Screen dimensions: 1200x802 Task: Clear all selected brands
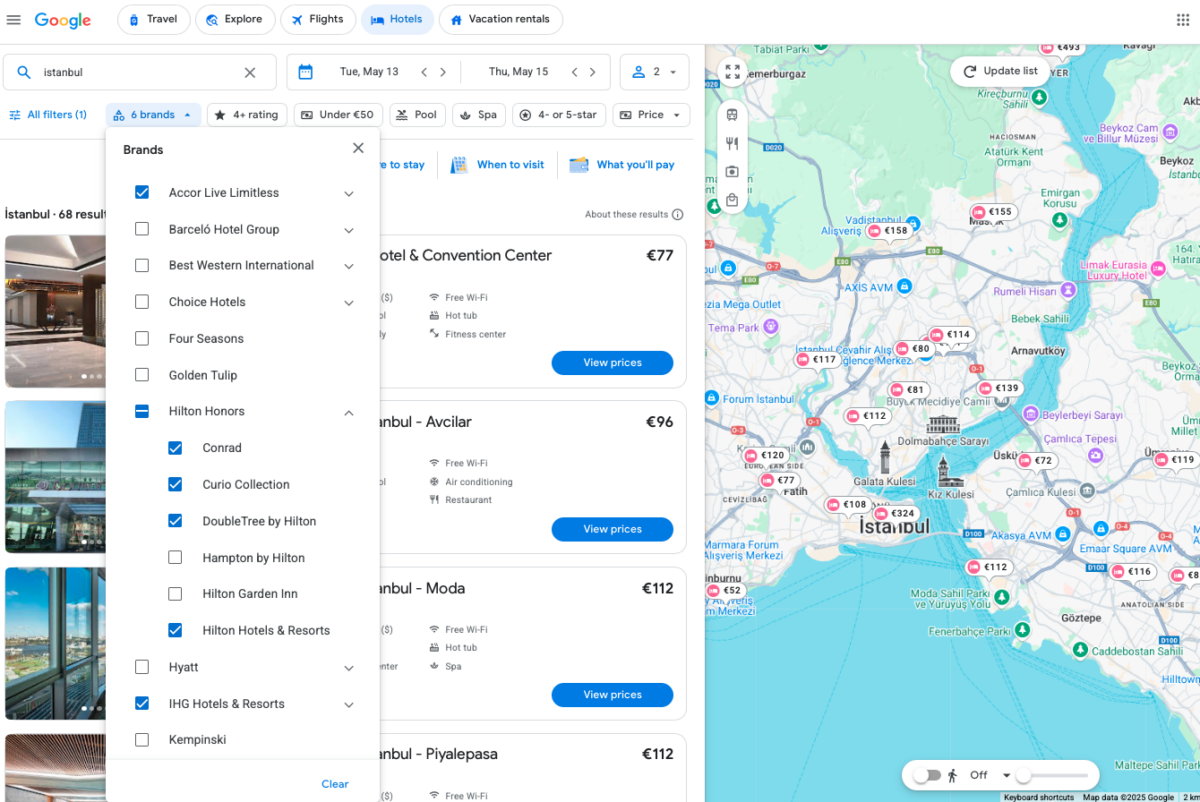click(x=335, y=784)
